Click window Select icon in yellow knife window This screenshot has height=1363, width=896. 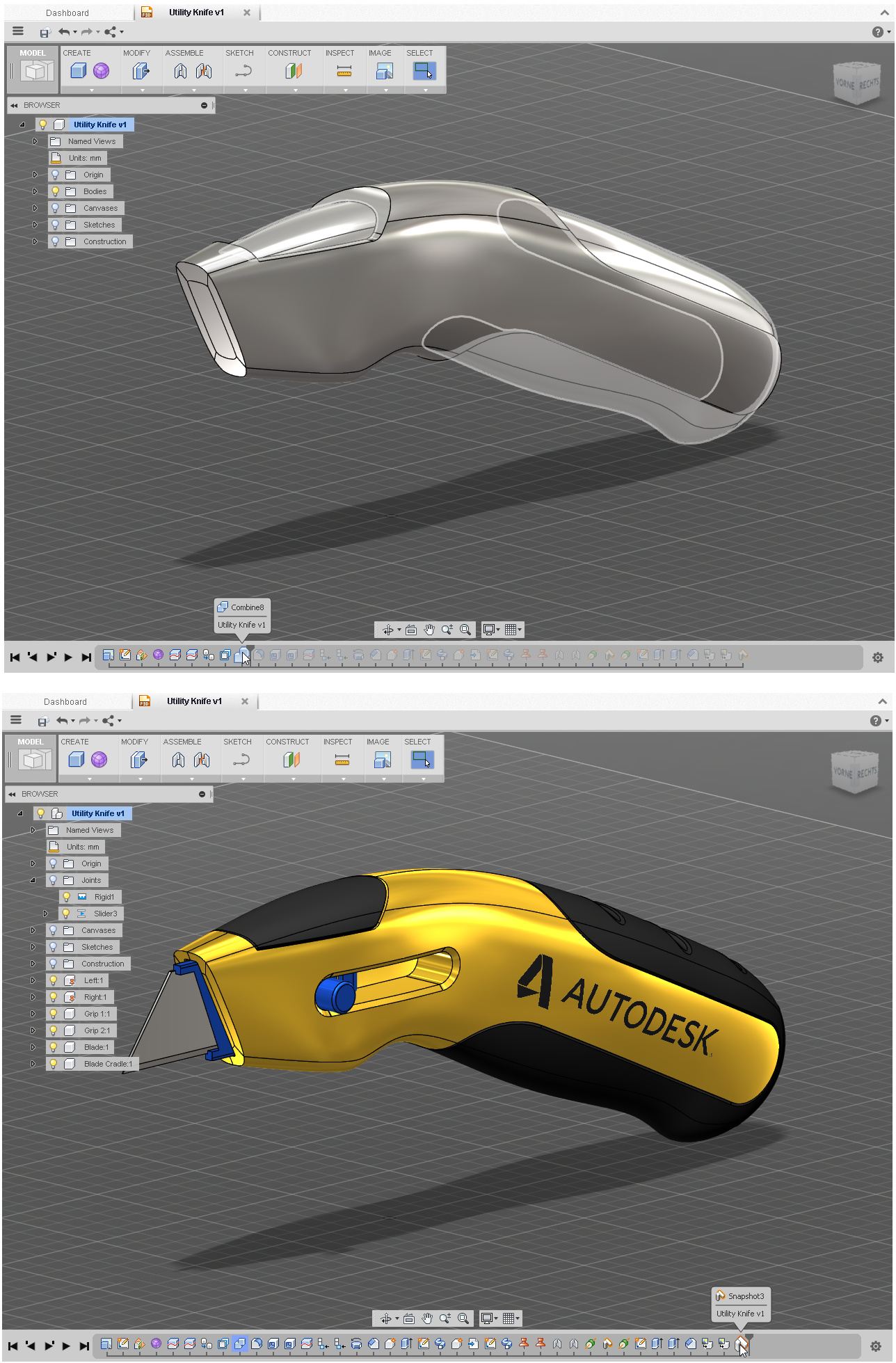422,760
